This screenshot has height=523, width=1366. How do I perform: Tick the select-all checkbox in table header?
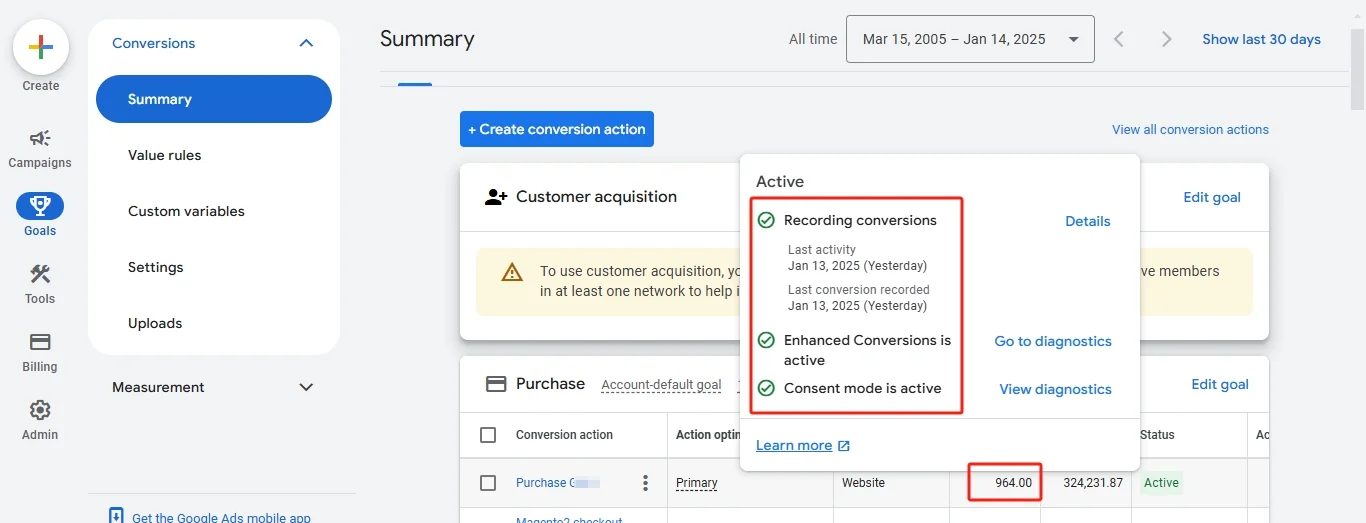(488, 435)
